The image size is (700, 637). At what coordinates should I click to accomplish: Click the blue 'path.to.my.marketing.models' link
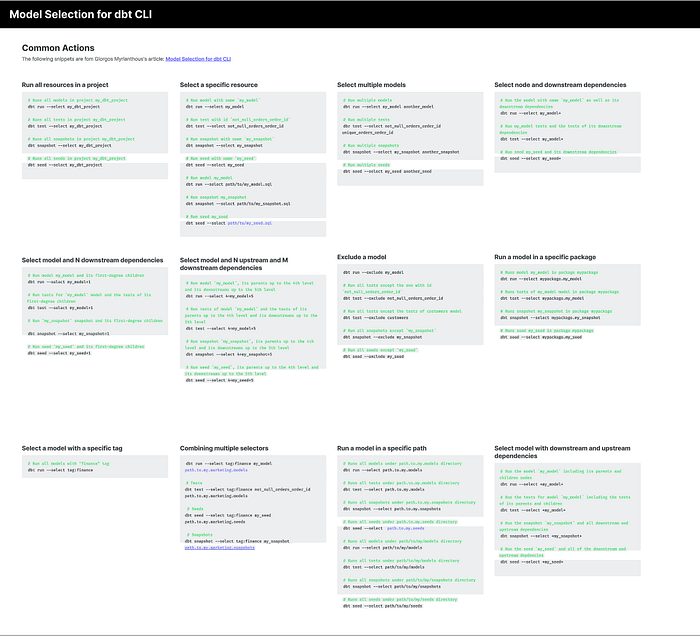pyautogui.click(x=216, y=470)
